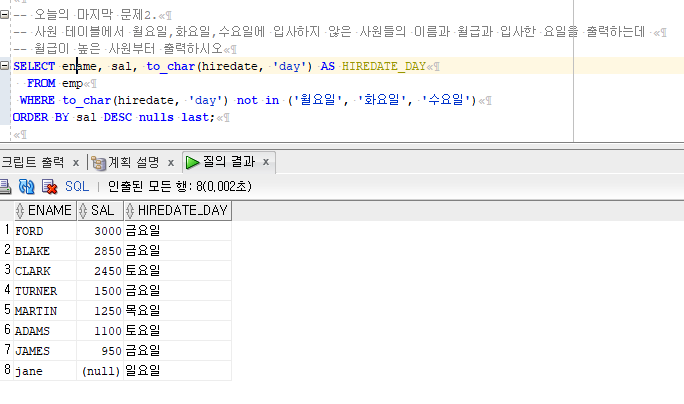Switch to the 계획 설명 tab

[x=133, y=163]
